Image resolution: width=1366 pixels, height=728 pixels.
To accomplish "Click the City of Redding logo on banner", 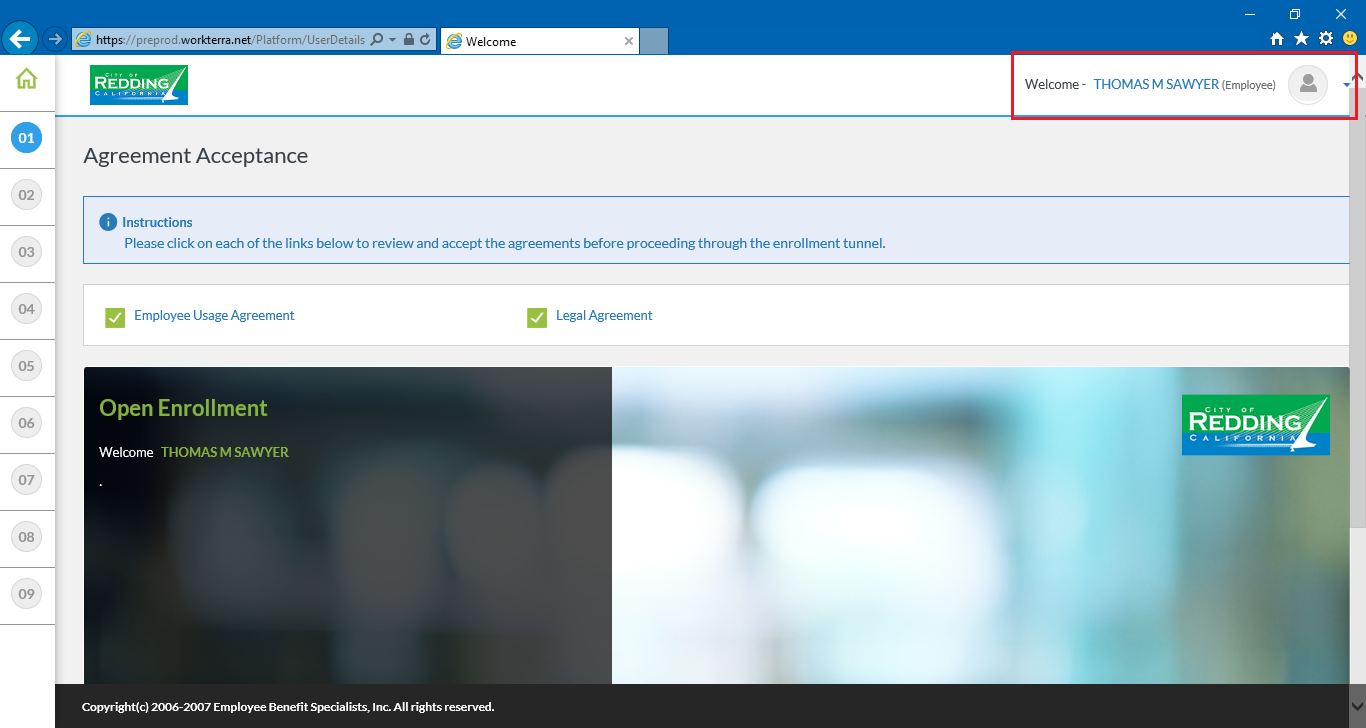I will pos(1256,425).
